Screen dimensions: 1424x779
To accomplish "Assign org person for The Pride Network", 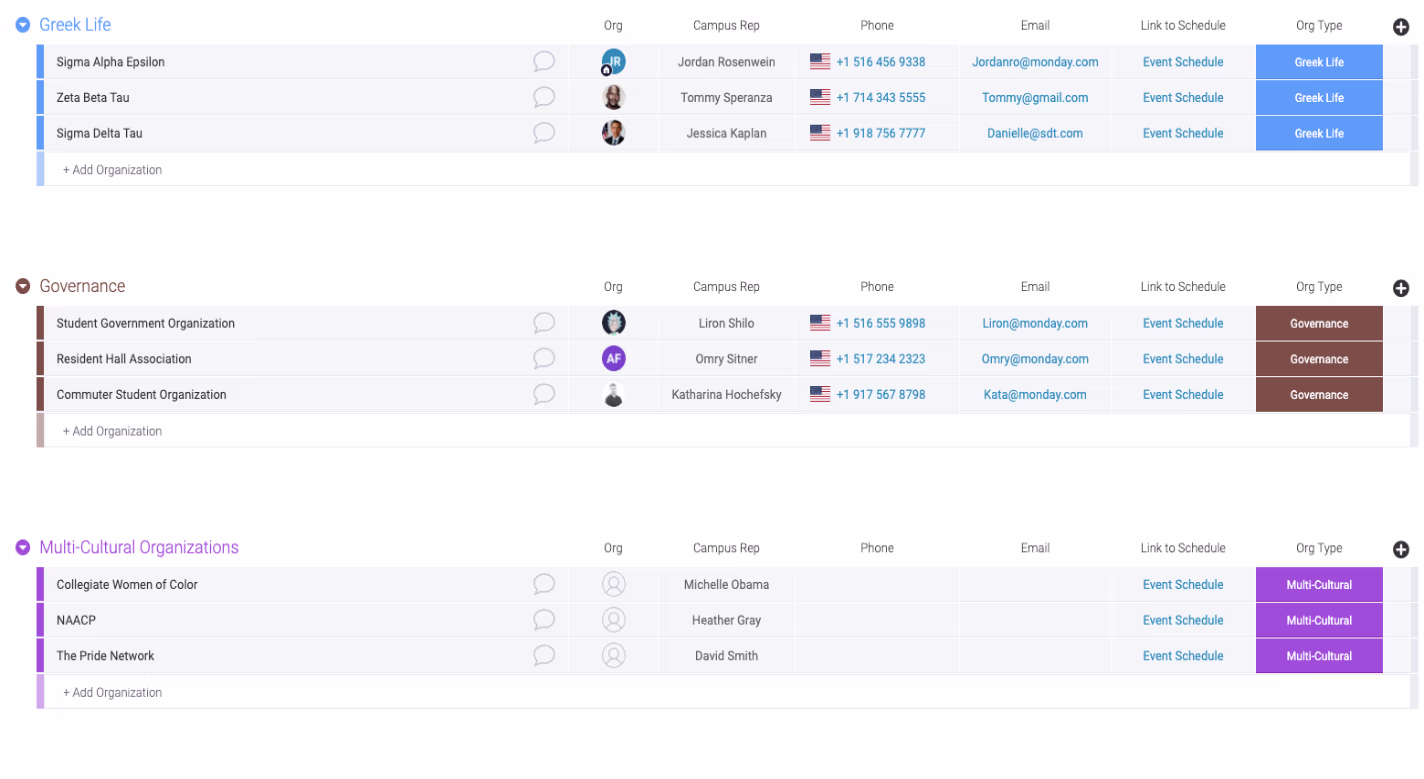I will tap(613, 656).
